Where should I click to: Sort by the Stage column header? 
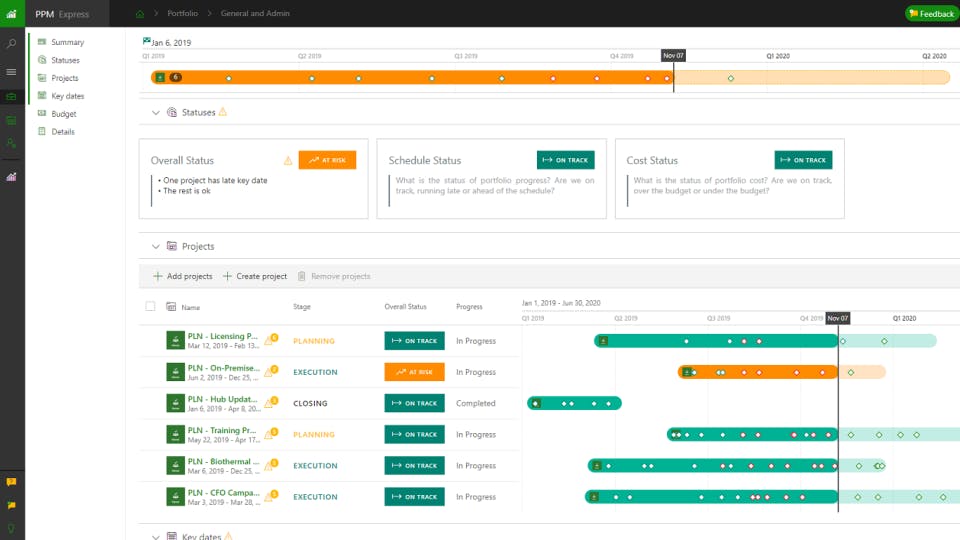coord(302,307)
